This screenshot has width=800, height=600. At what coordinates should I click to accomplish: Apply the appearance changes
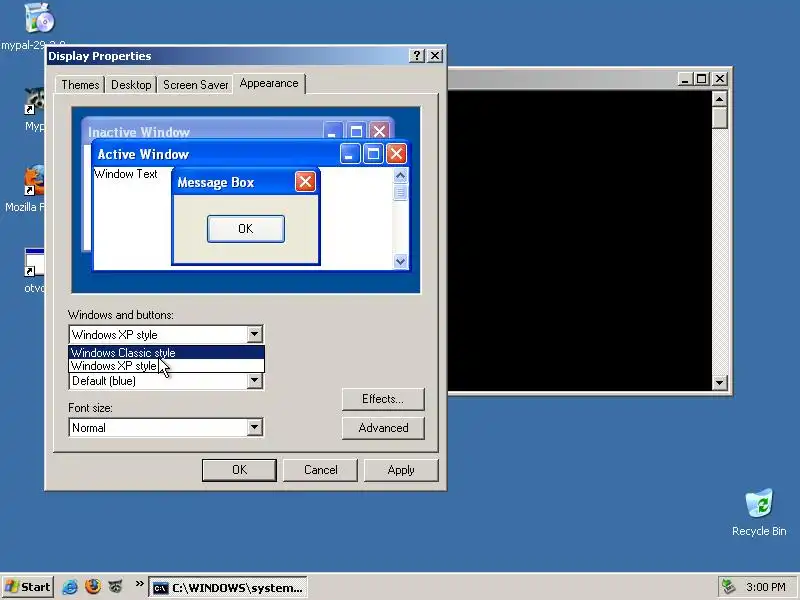pyautogui.click(x=401, y=470)
